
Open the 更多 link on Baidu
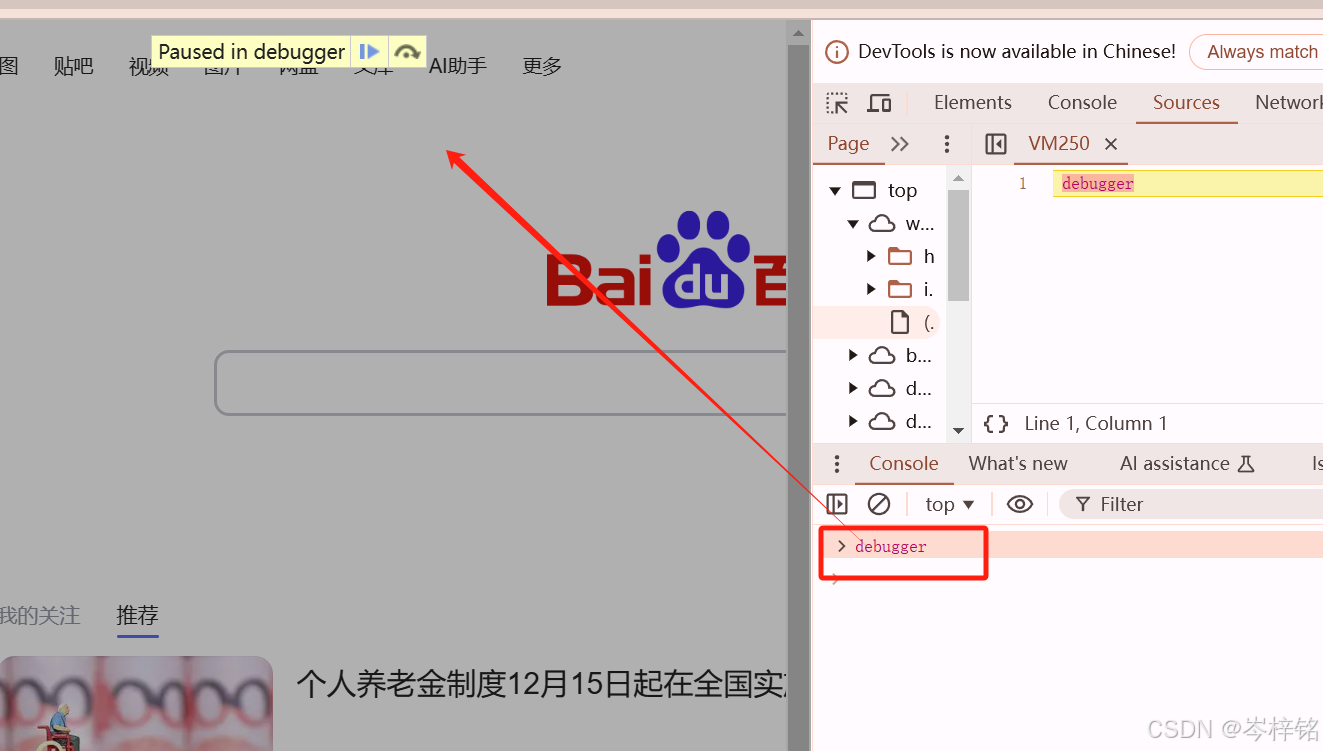(542, 66)
